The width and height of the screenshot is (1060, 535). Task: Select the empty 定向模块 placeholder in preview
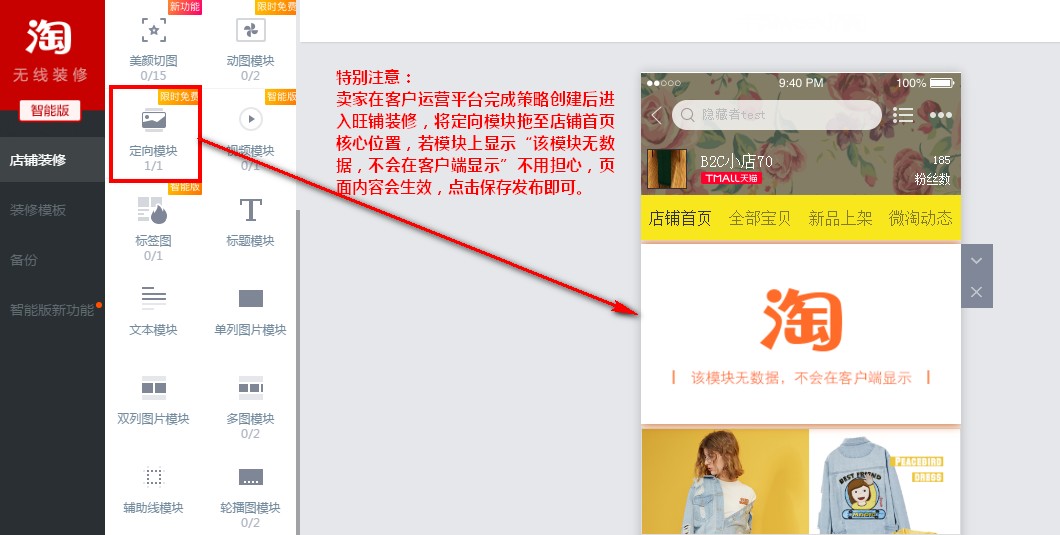(800, 334)
